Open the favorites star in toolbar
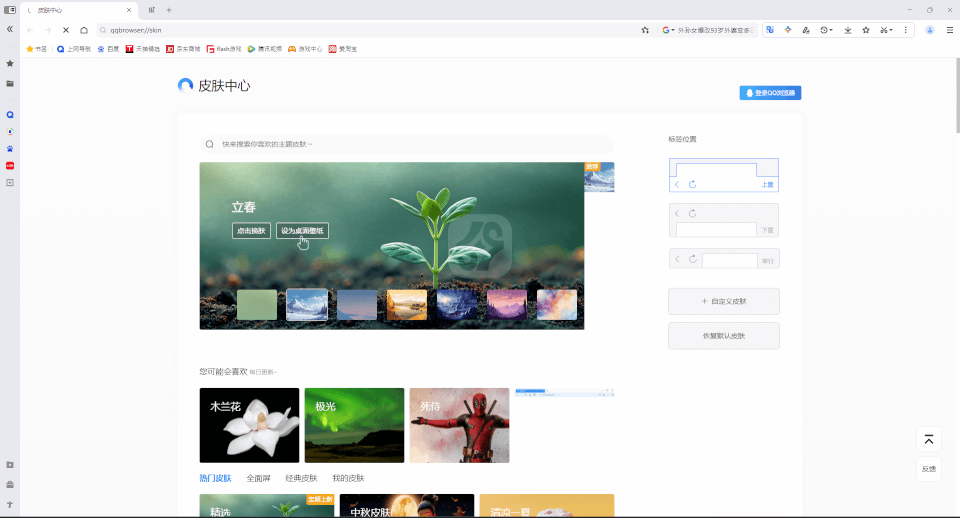Image resolution: width=960 pixels, height=518 pixels. (x=866, y=30)
